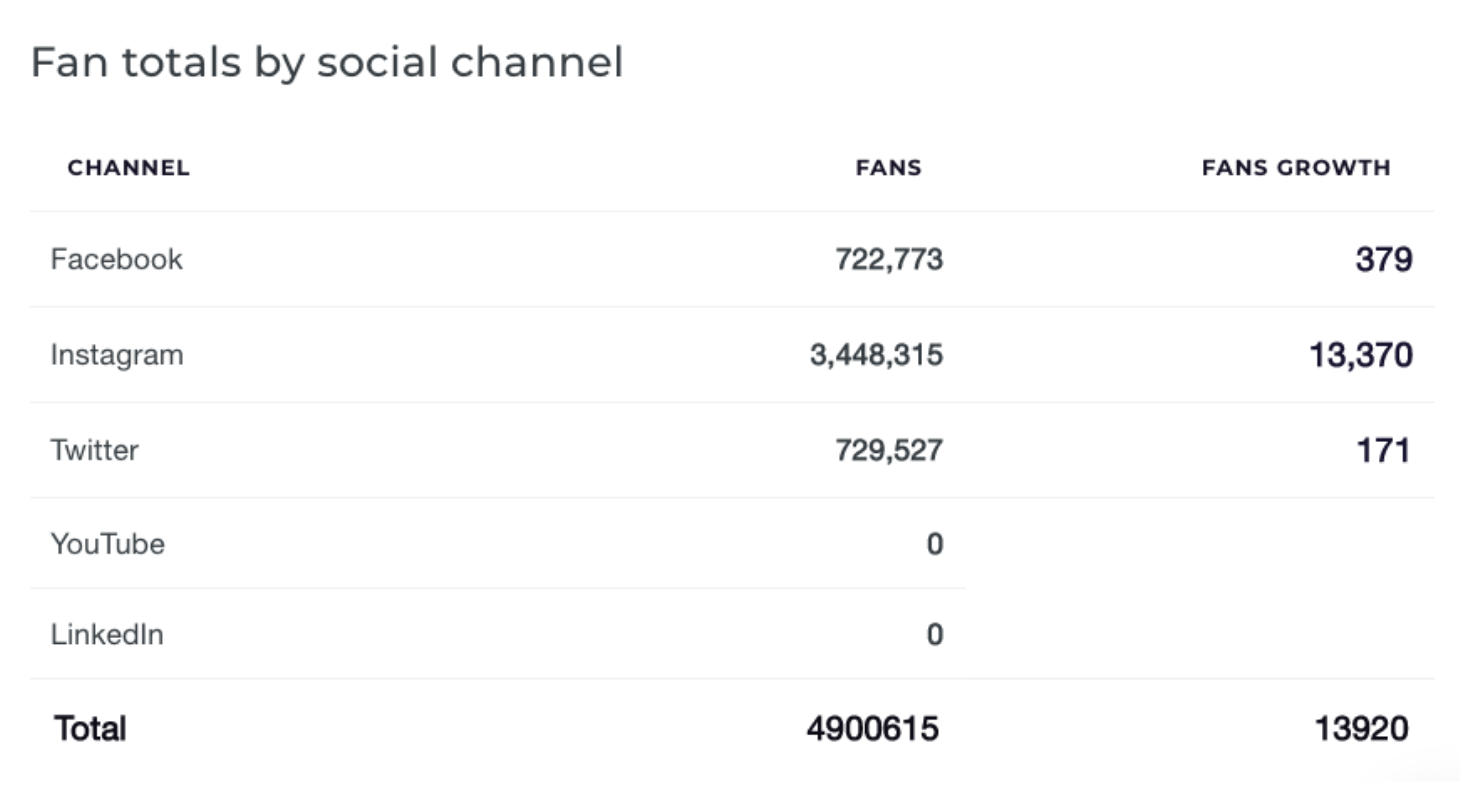This screenshot has height=800, width=1460.
Task: Click YouTube fans value of zero
Action: pyautogui.click(x=934, y=544)
